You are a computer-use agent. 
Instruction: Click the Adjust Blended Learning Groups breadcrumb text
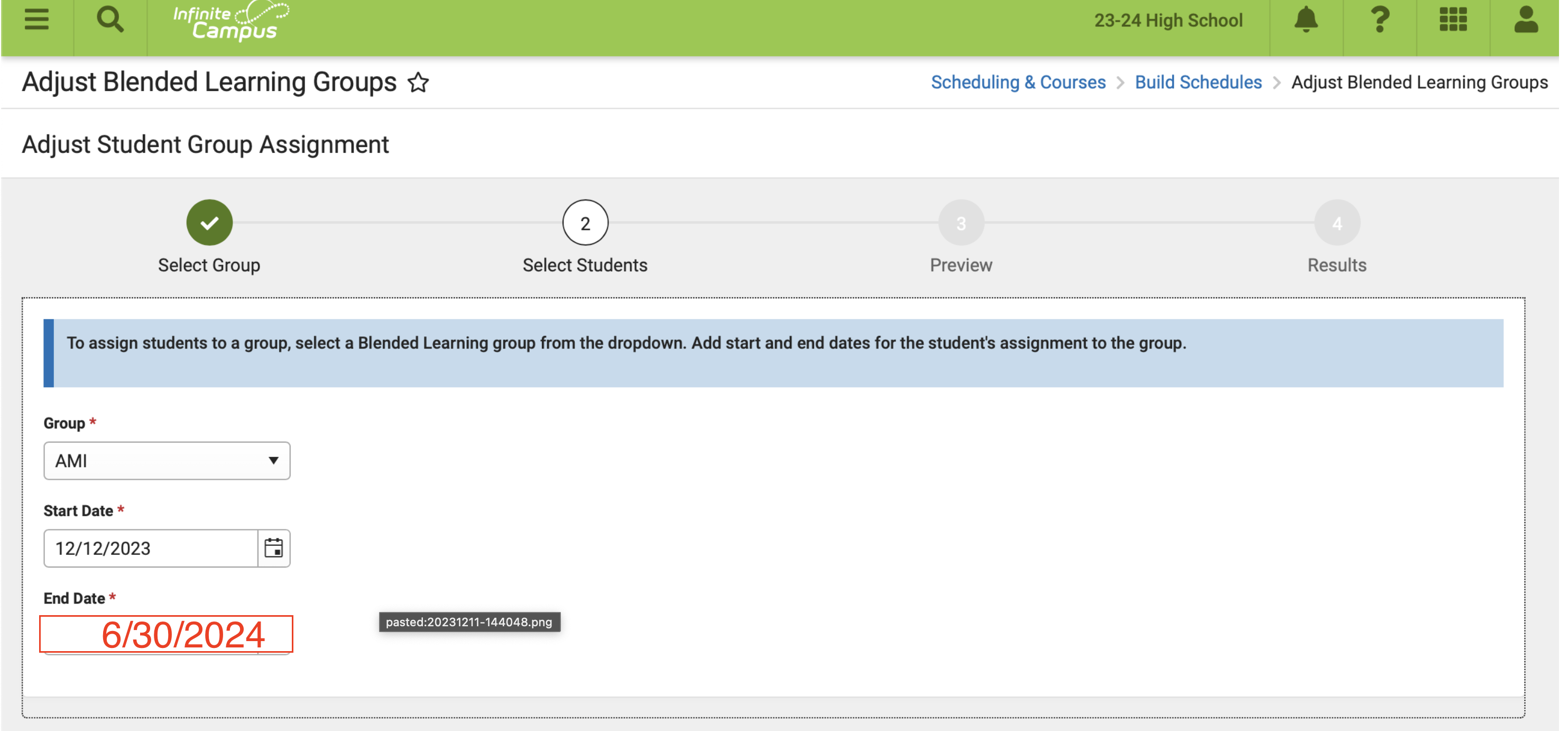tap(1419, 82)
